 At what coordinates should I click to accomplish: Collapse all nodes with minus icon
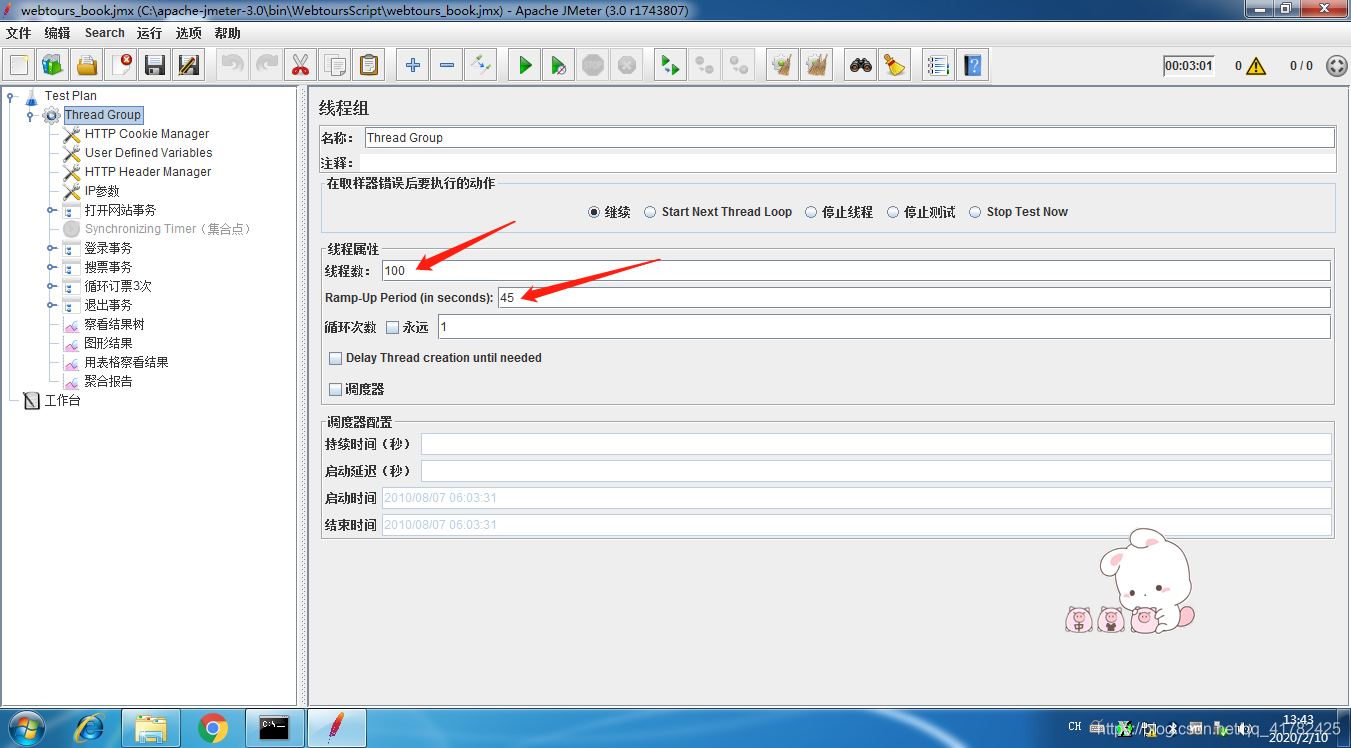coord(447,66)
